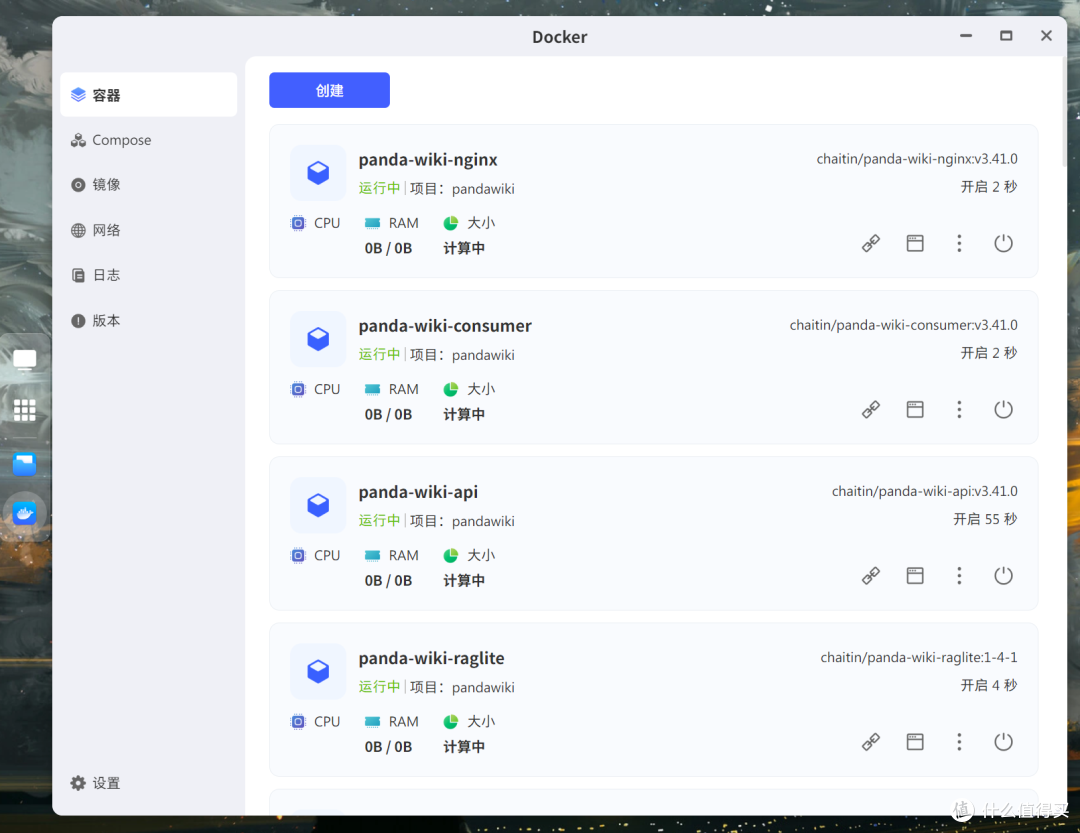The width and height of the screenshot is (1080, 833).
Task: Click 大小 pie icon in panda-wiki-nginx
Action: (450, 223)
